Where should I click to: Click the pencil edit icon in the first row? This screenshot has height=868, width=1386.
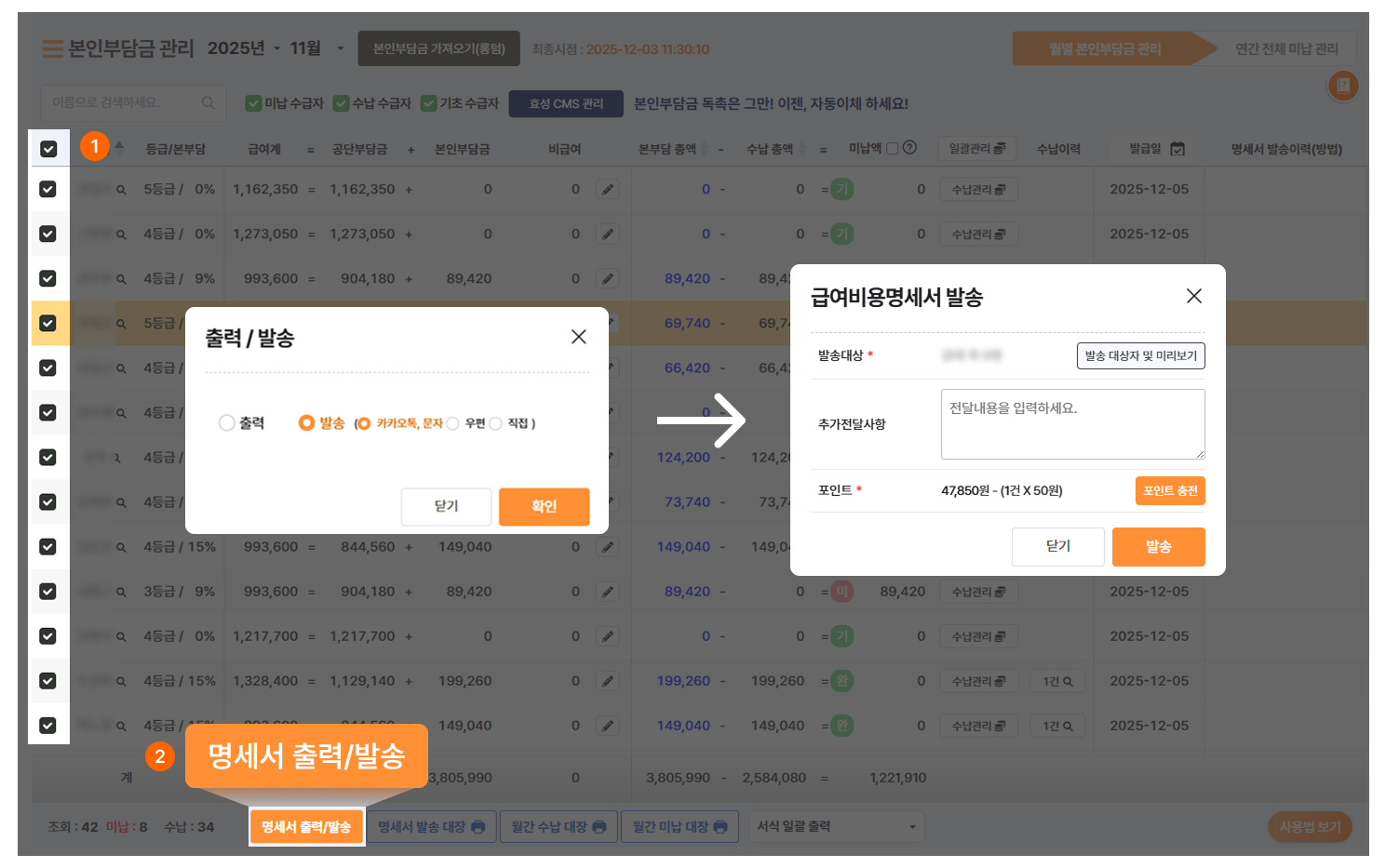608,190
